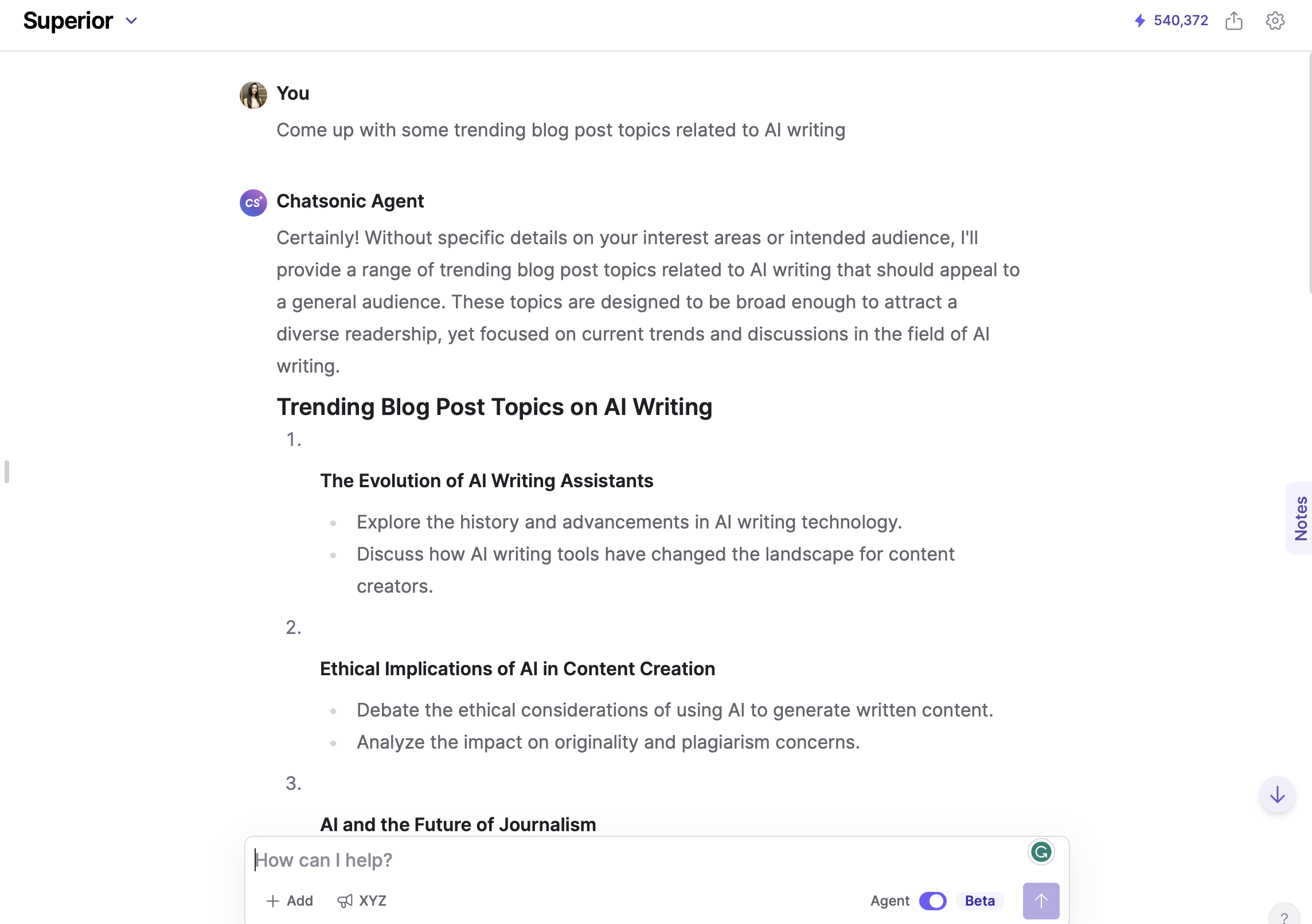This screenshot has width=1312, height=924.
Task: Click the scroll-to-bottom arrow button
Action: [x=1277, y=795]
